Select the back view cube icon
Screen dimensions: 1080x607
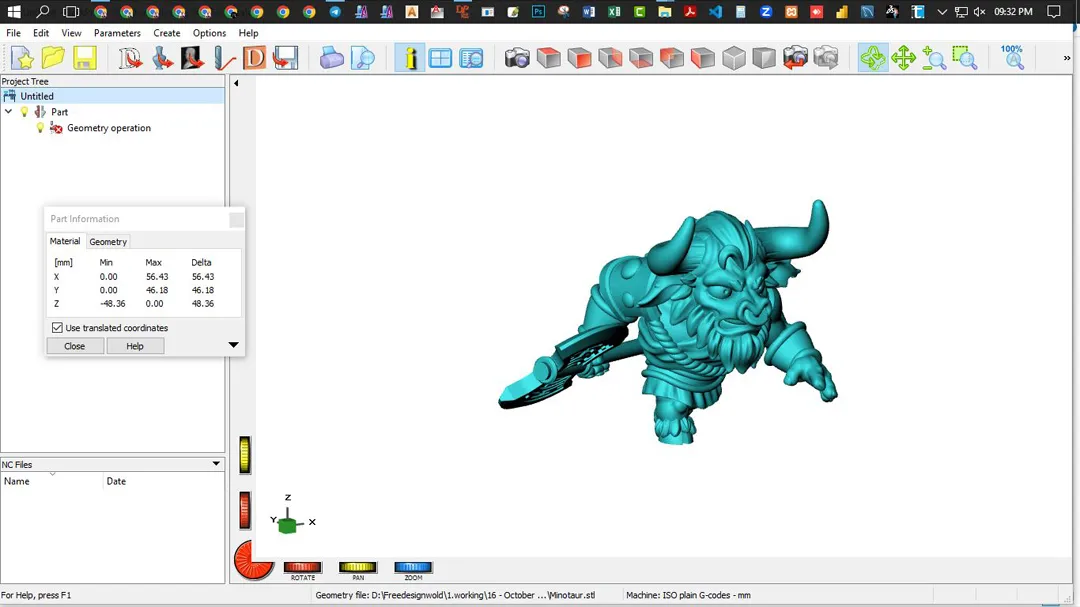point(672,59)
